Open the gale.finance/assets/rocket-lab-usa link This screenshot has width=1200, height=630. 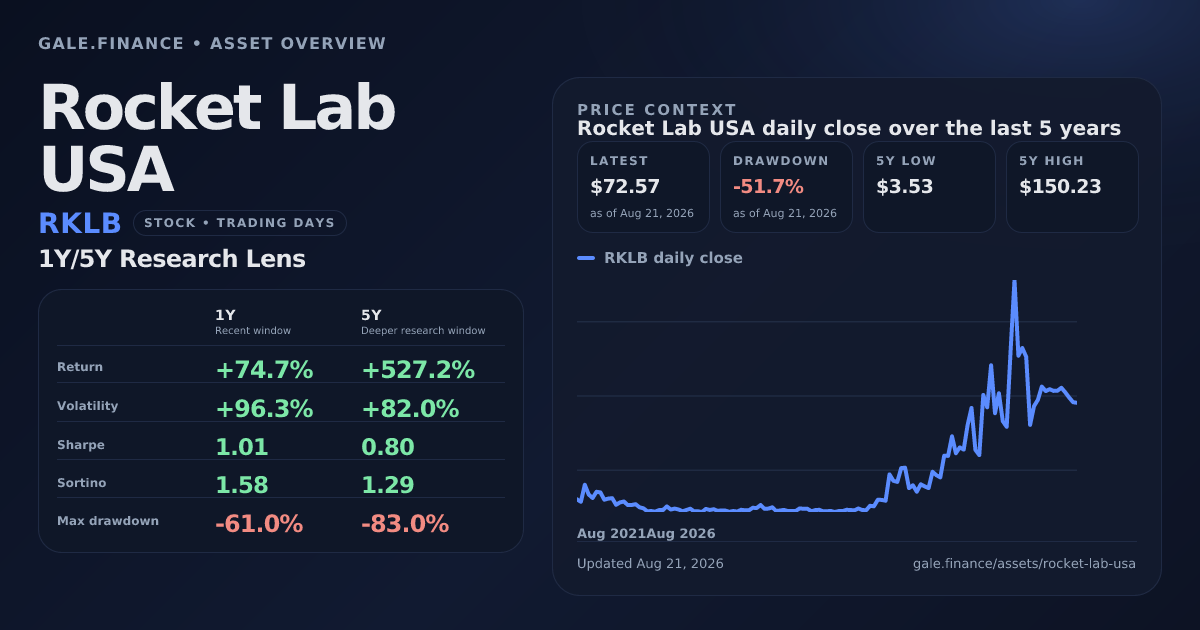pos(1024,564)
